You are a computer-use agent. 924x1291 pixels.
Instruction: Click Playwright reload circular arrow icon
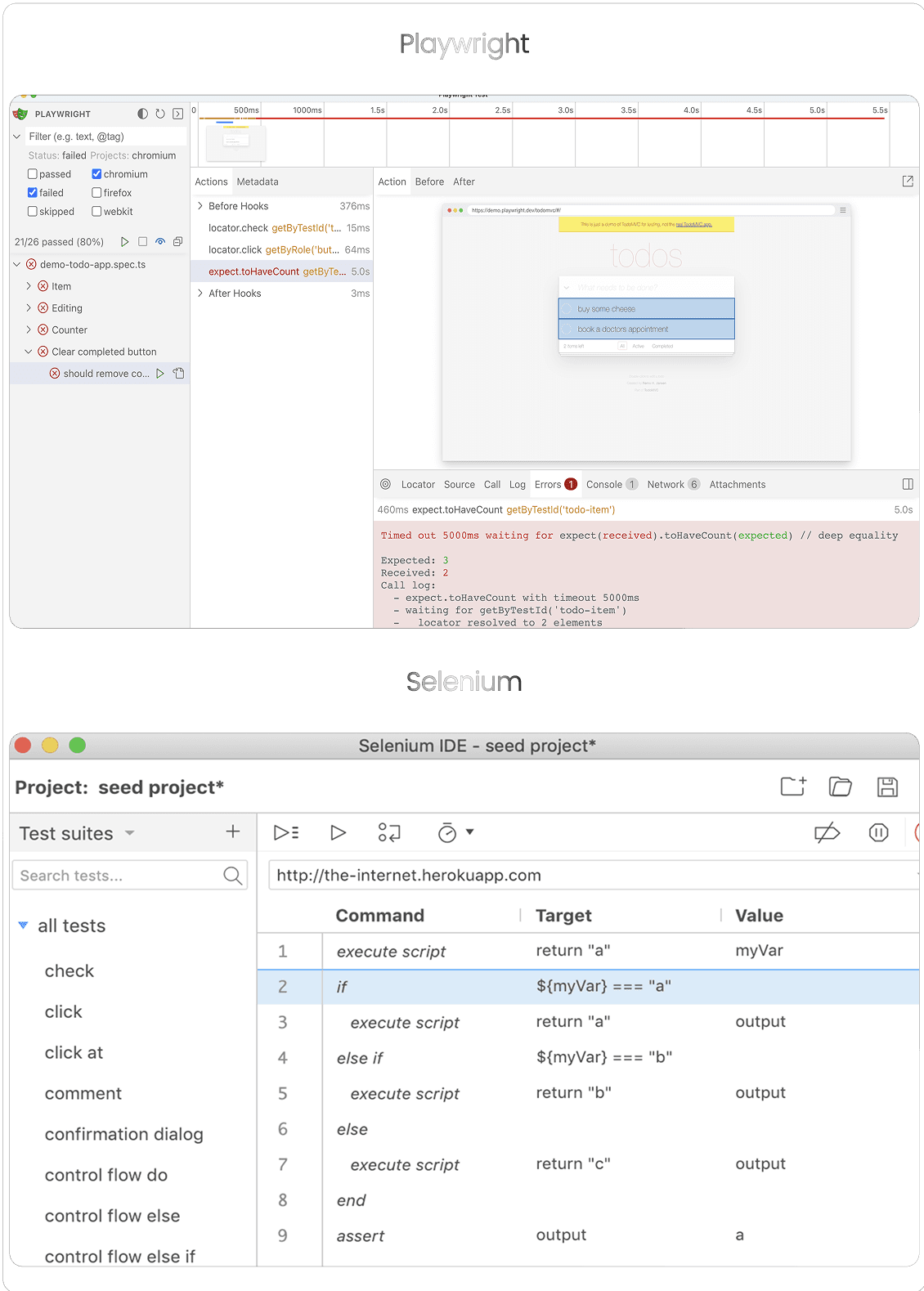(x=160, y=114)
